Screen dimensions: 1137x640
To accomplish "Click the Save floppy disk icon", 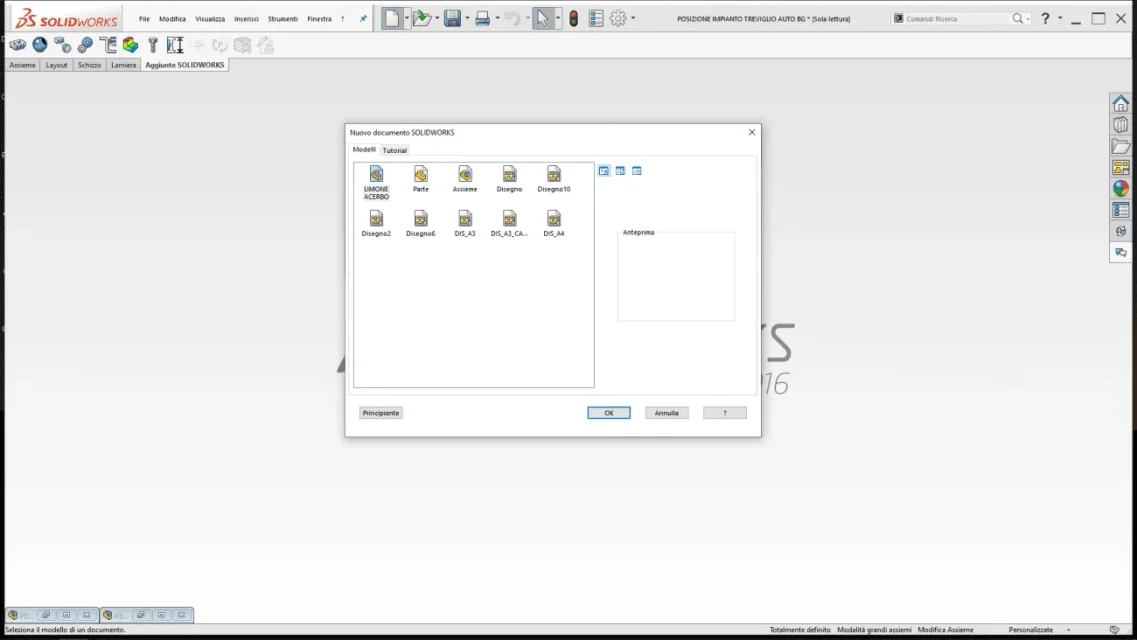I will tap(452, 18).
